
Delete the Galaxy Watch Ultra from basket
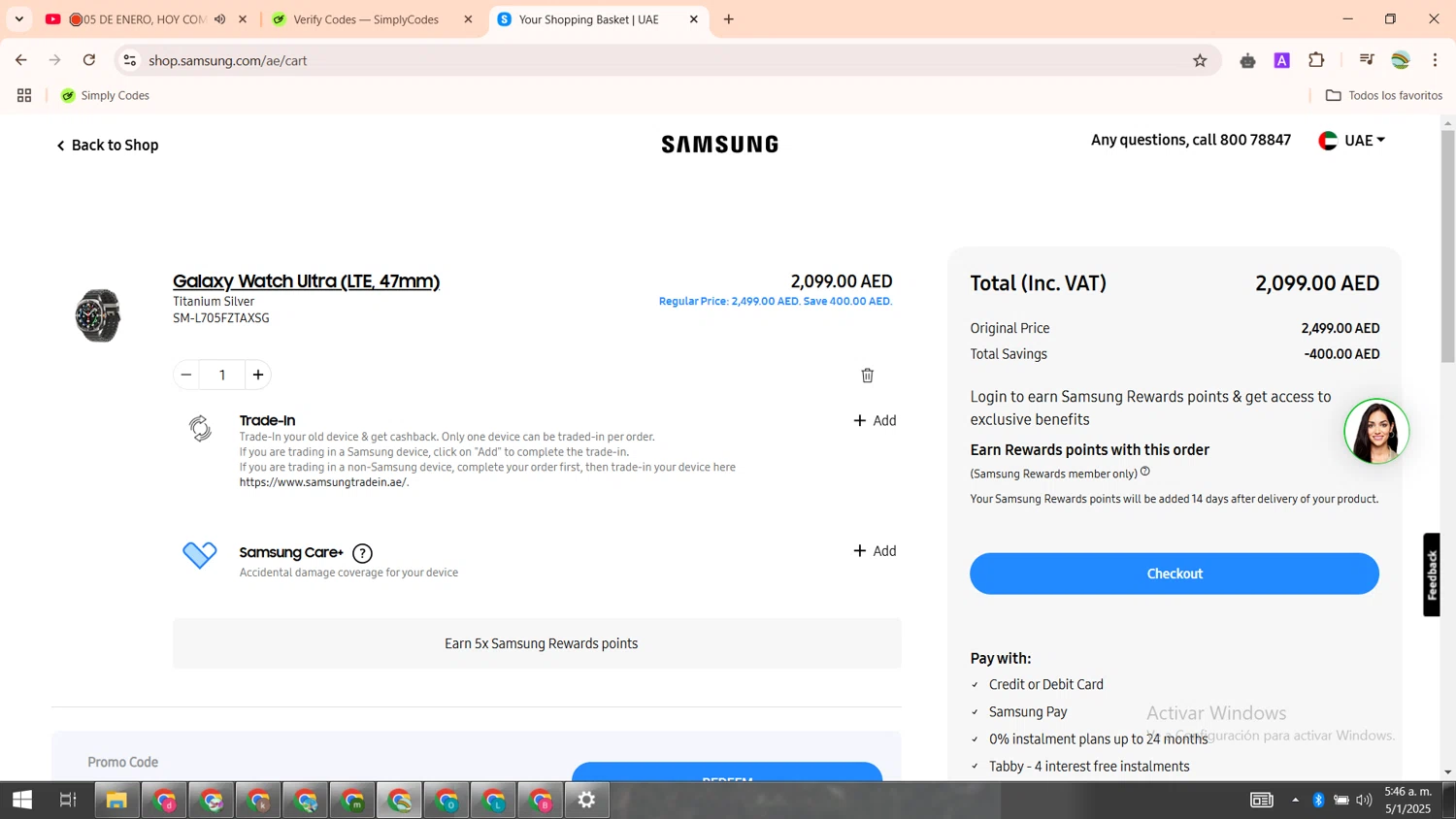[x=867, y=376]
